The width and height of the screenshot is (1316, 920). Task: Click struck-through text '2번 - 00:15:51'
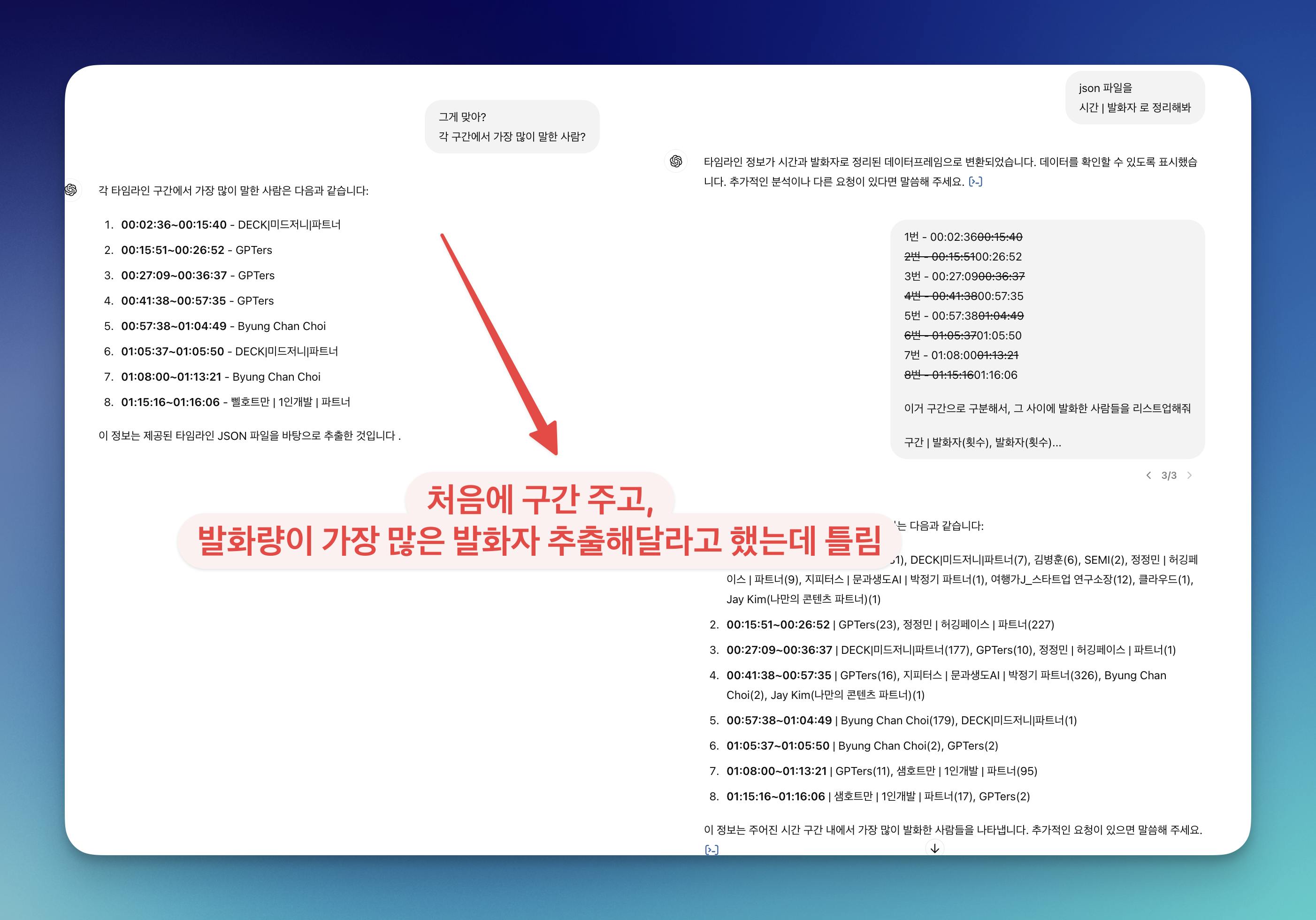[x=940, y=257]
